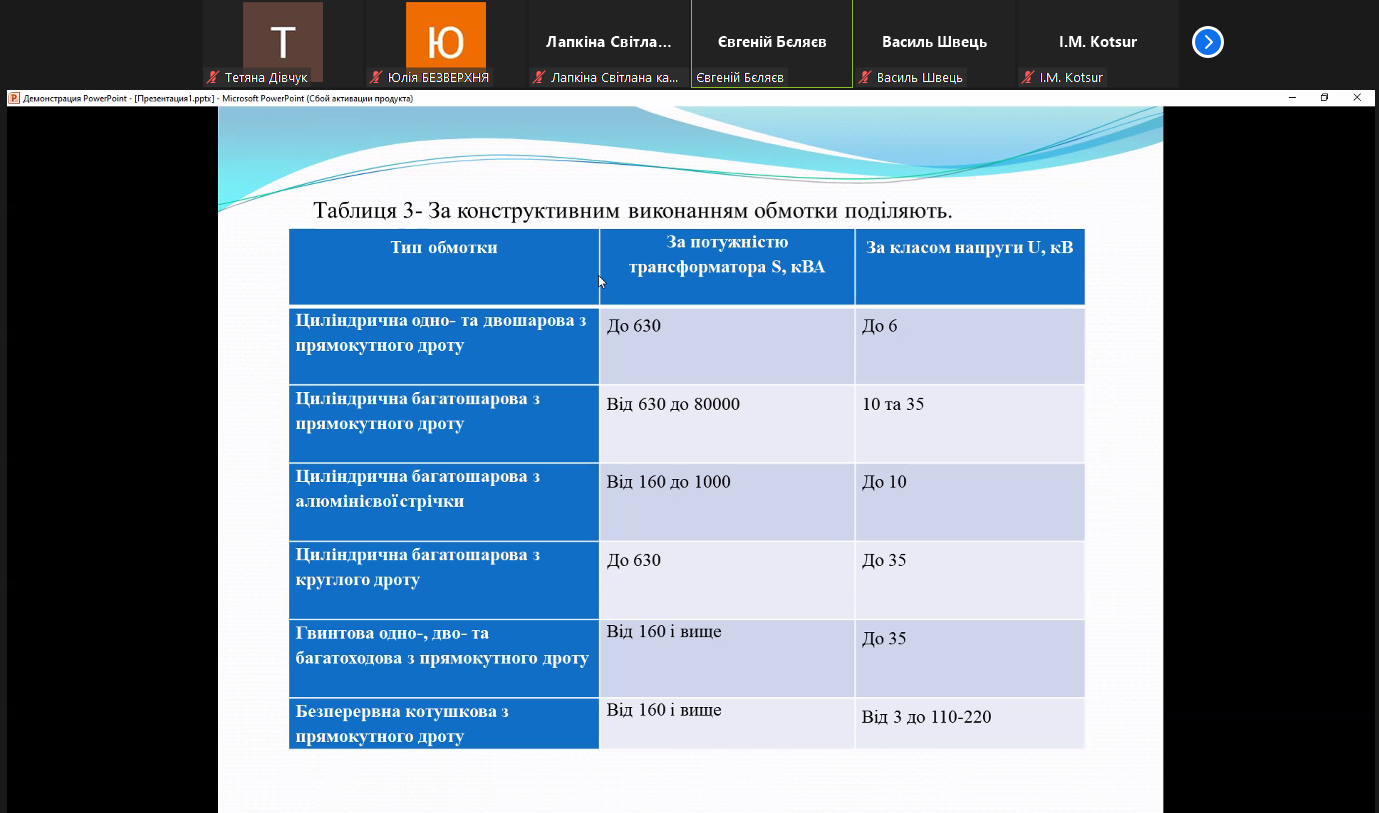Restore down the PowerPoint slideshow window
Screen dimensions: 1379x813
click(x=1324, y=98)
